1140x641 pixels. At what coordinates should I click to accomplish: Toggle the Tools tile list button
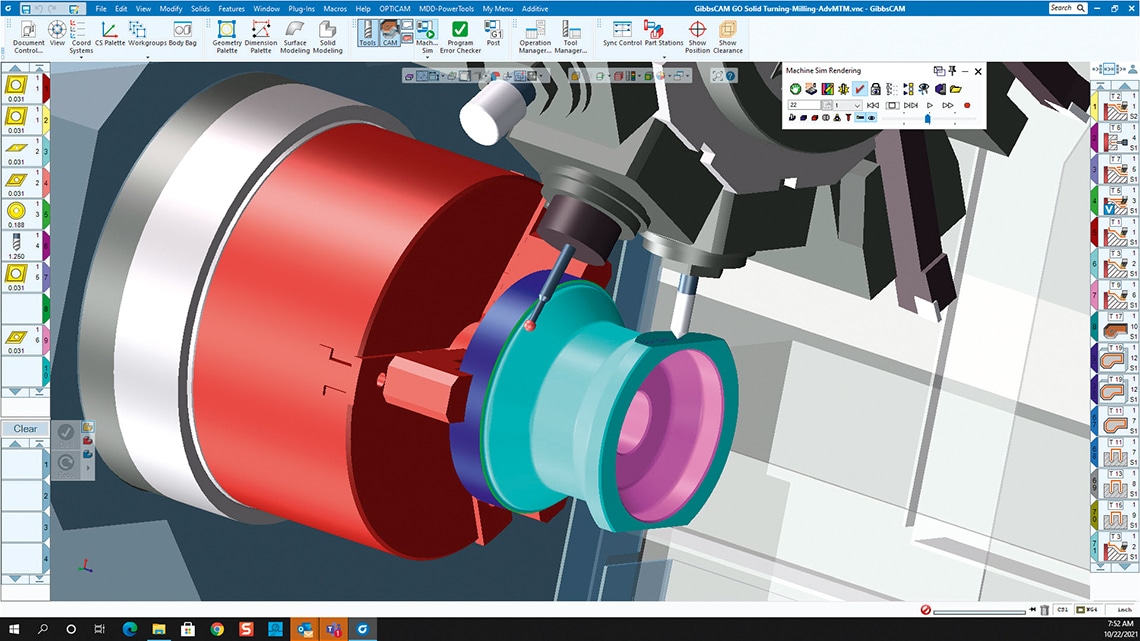click(x=367, y=33)
